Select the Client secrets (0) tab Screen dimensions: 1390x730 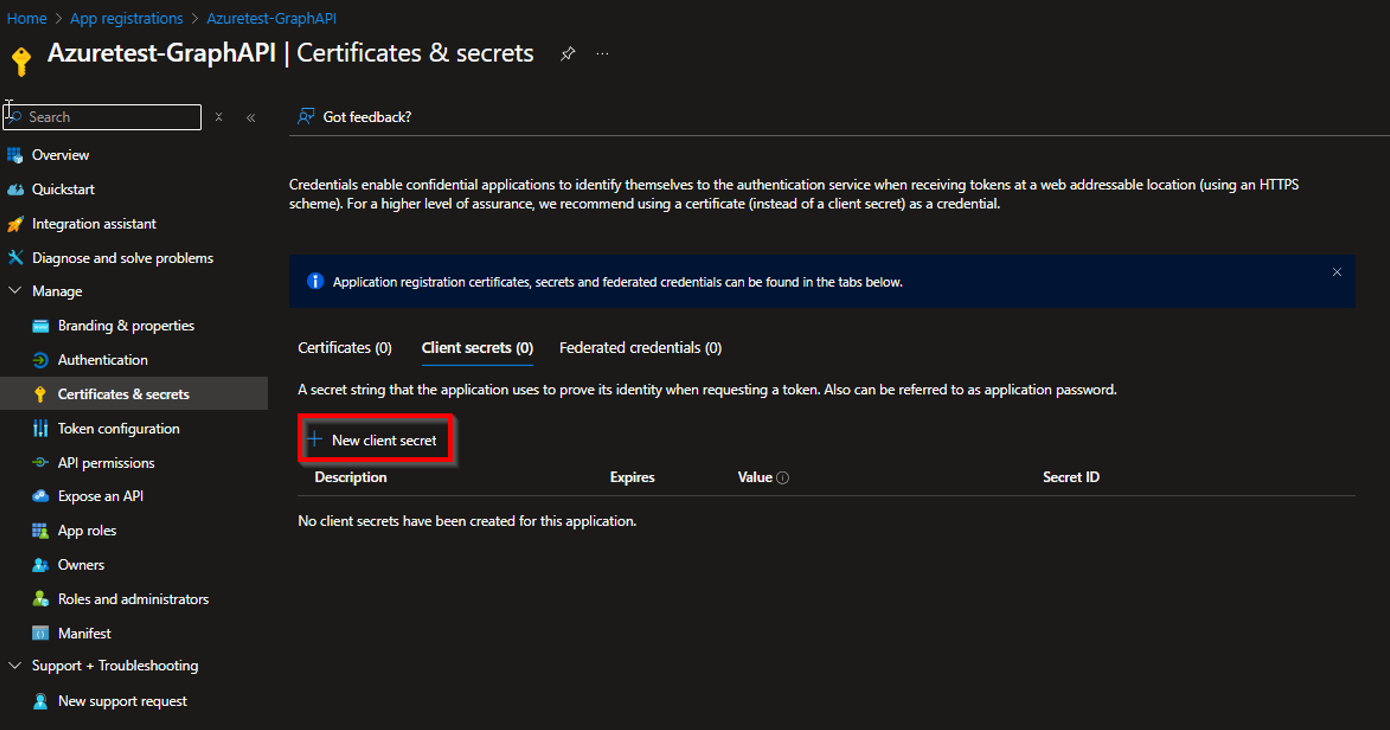click(x=477, y=348)
